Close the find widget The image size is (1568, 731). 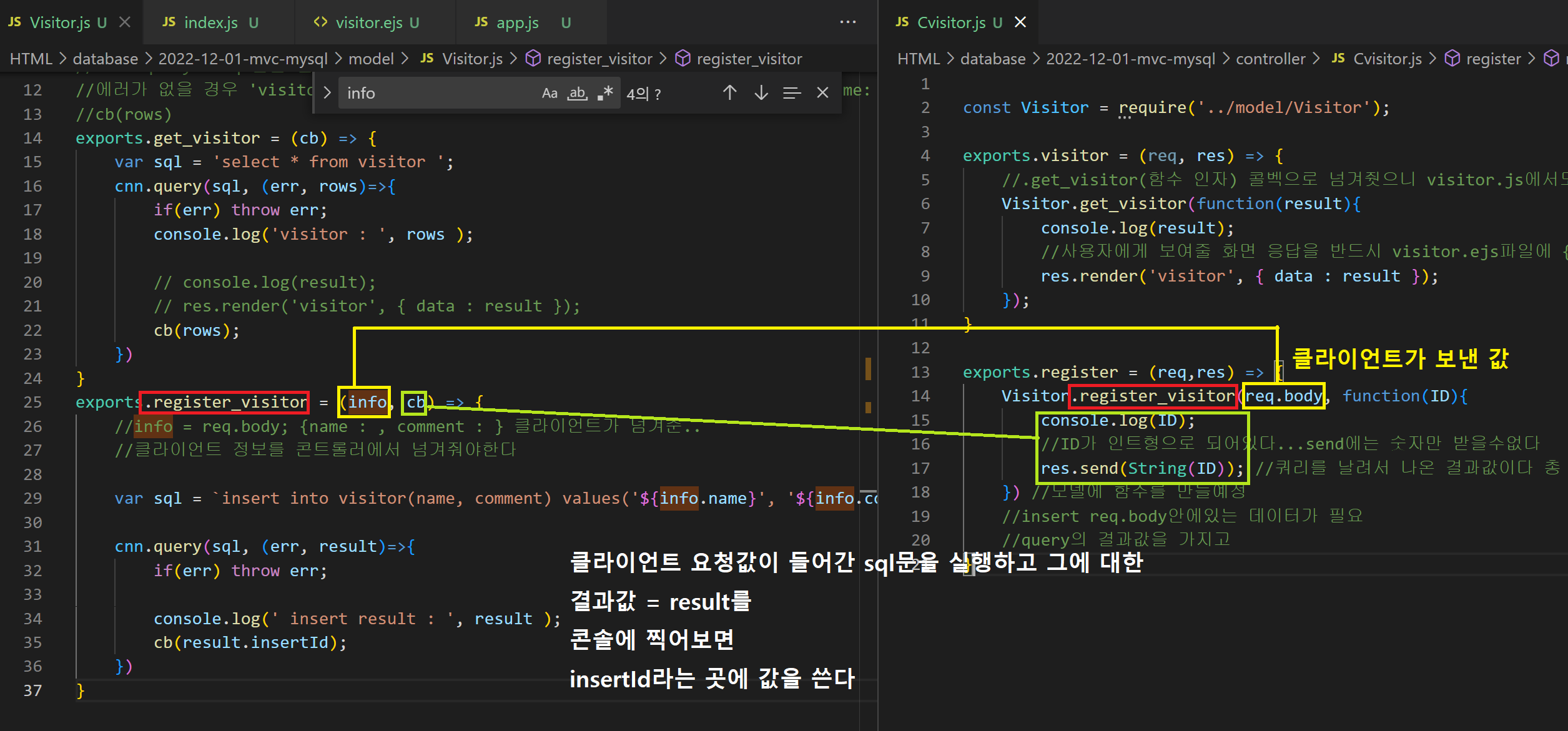[x=822, y=93]
